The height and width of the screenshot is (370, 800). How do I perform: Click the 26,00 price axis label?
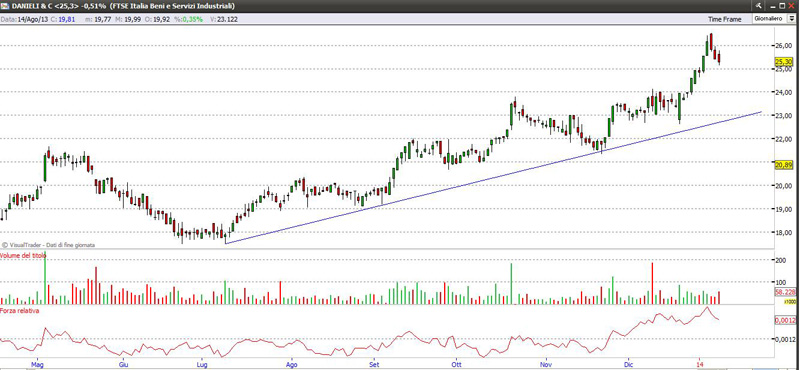[783, 45]
